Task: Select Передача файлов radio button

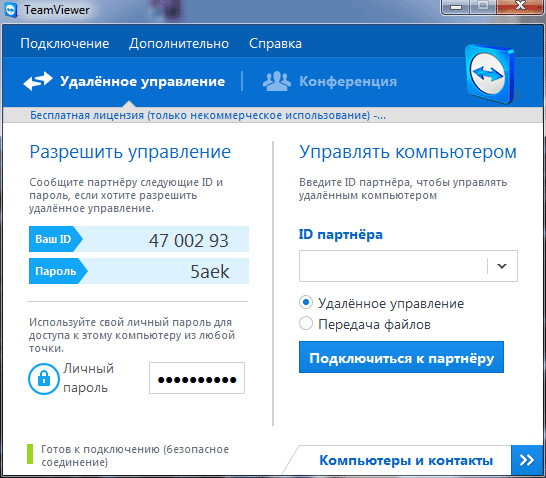Action: coord(306,323)
